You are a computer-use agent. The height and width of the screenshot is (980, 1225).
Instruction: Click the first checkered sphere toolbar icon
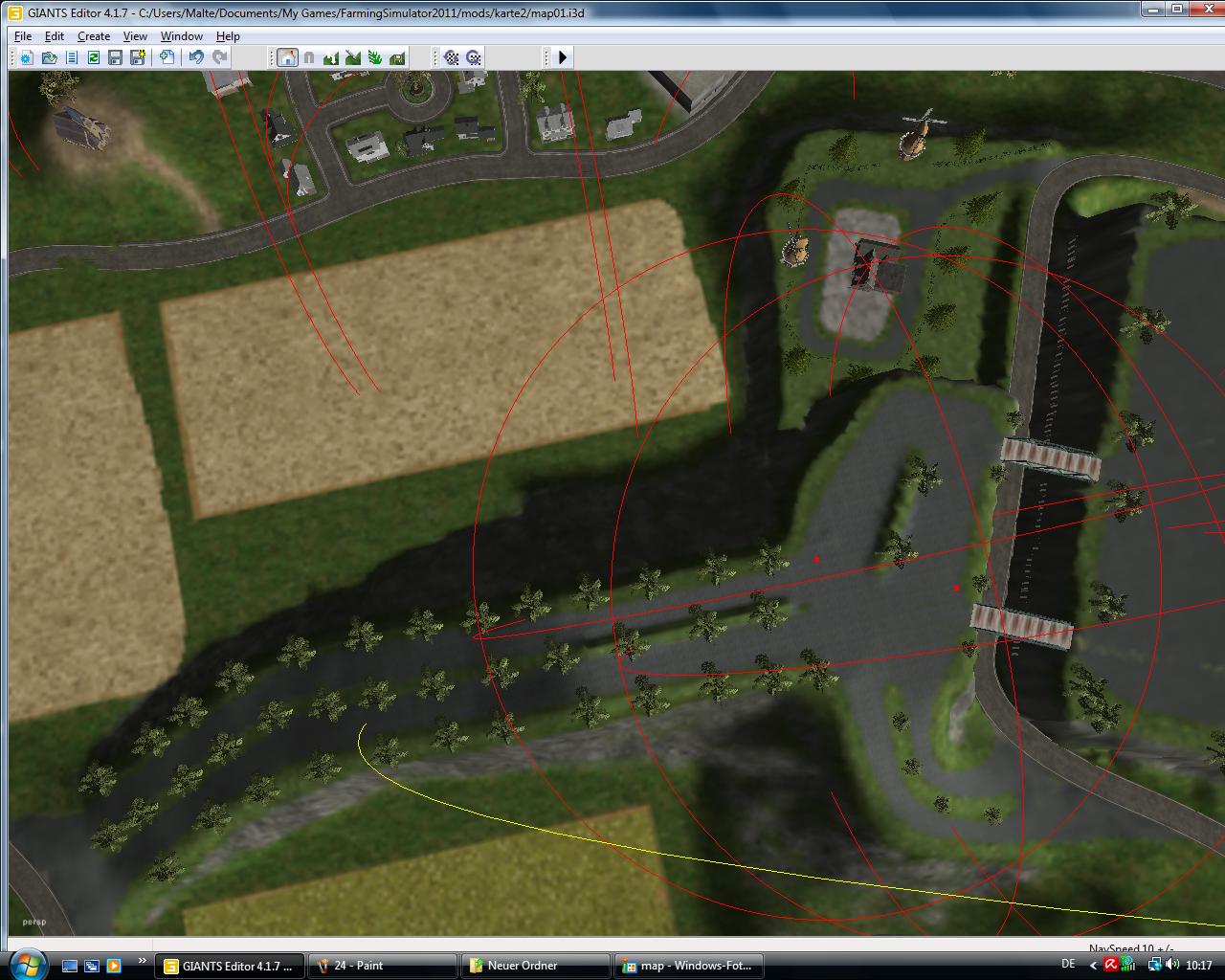click(452, 57)
